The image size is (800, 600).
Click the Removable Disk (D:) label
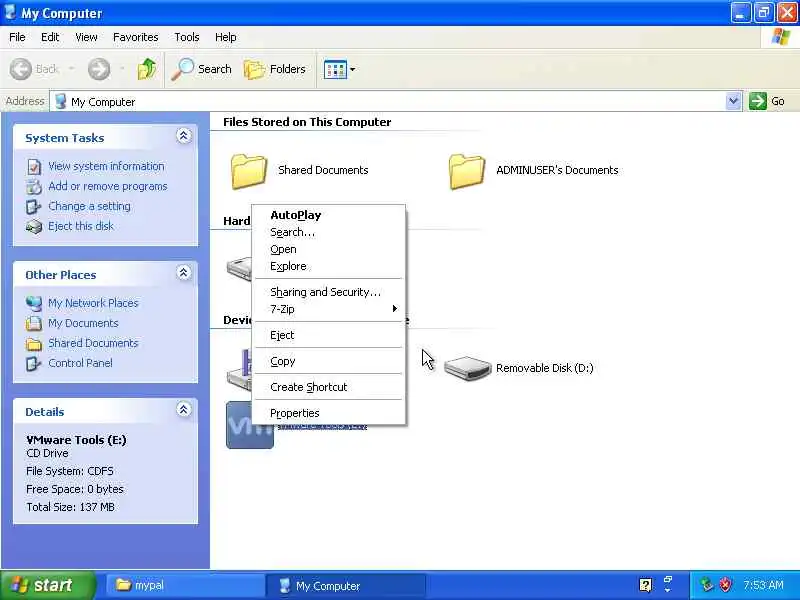click(x=544, y=368)
